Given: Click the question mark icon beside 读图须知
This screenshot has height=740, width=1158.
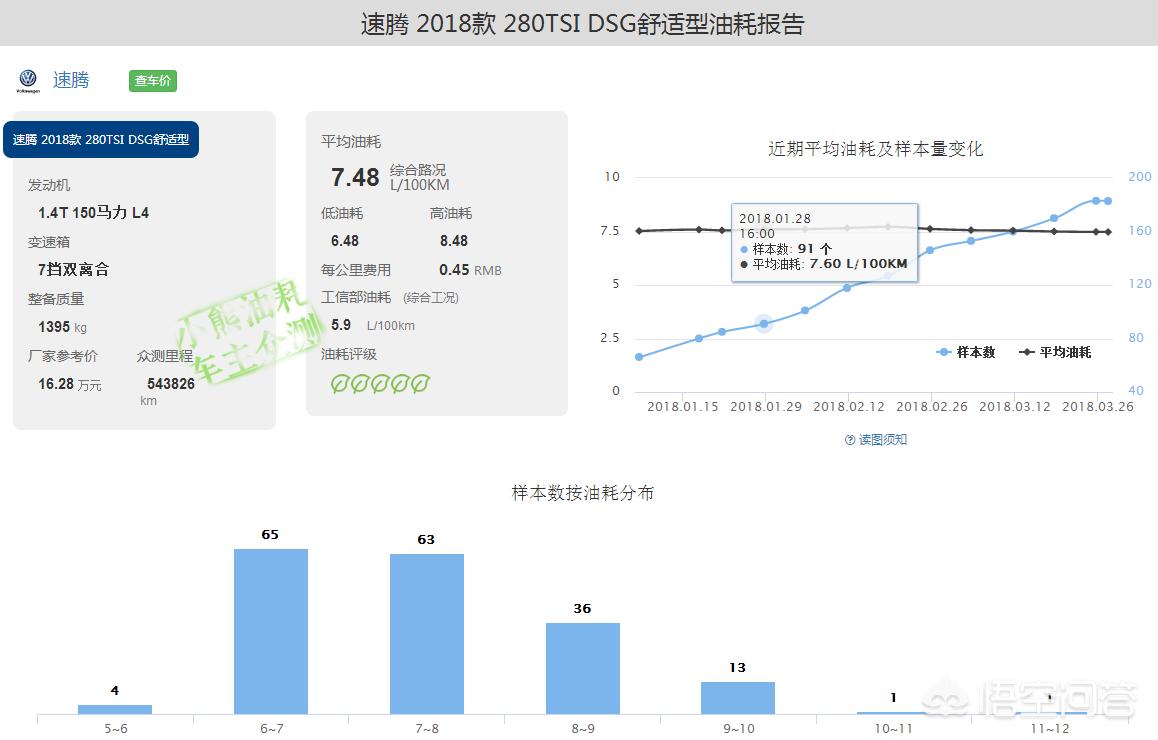Looking at the screenshot, I should (x=848, y=439).
